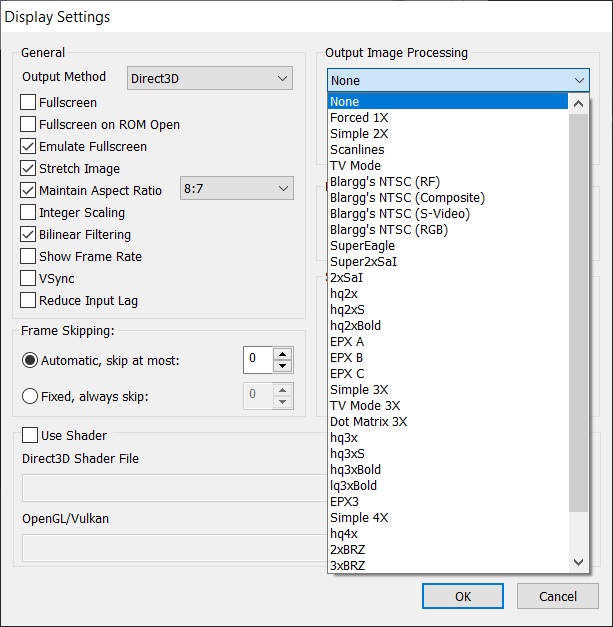Choose Simple 2X filter

pyautogui.click(x=448, y=134)
